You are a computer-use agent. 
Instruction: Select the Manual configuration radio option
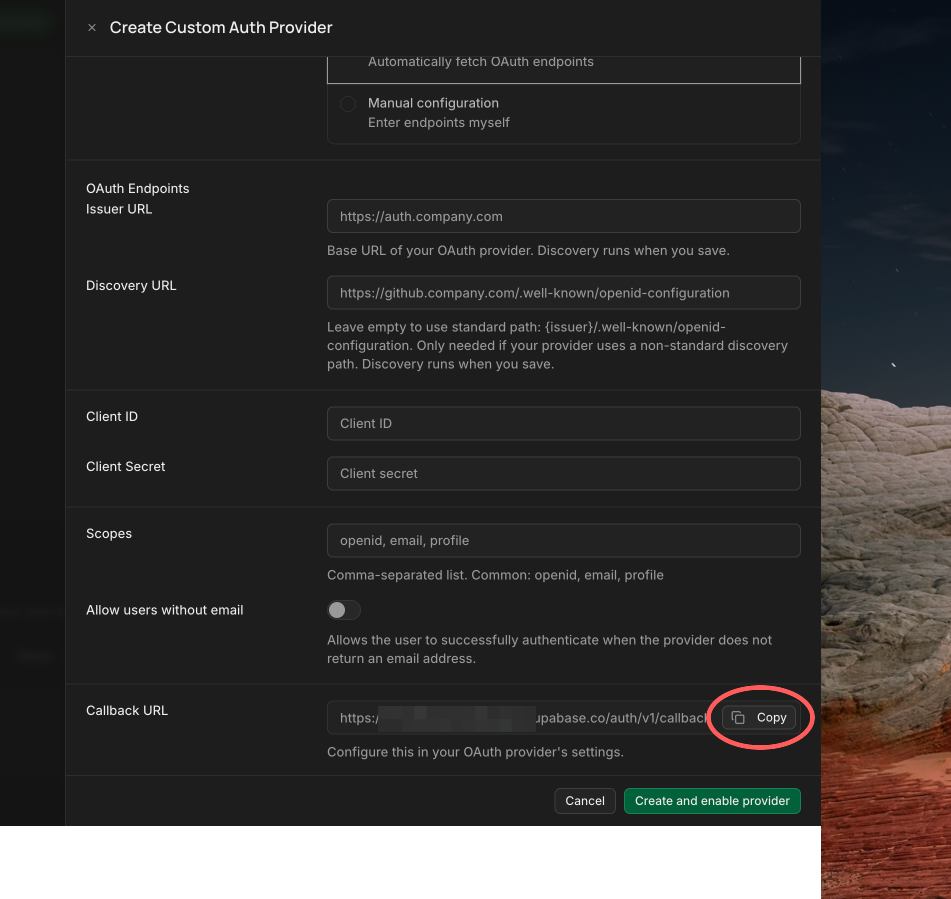pyautogui.click(x=348, y=104)
